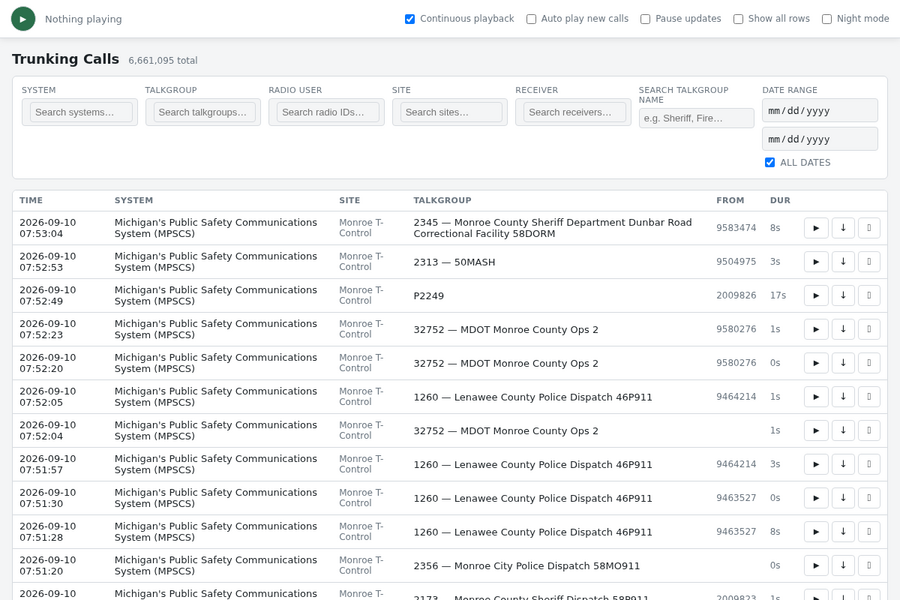Download the 07:53:04 Dunbar Road call audio
Image resolution: width=900 pixels, height=600 pixels.
[843, 228]
